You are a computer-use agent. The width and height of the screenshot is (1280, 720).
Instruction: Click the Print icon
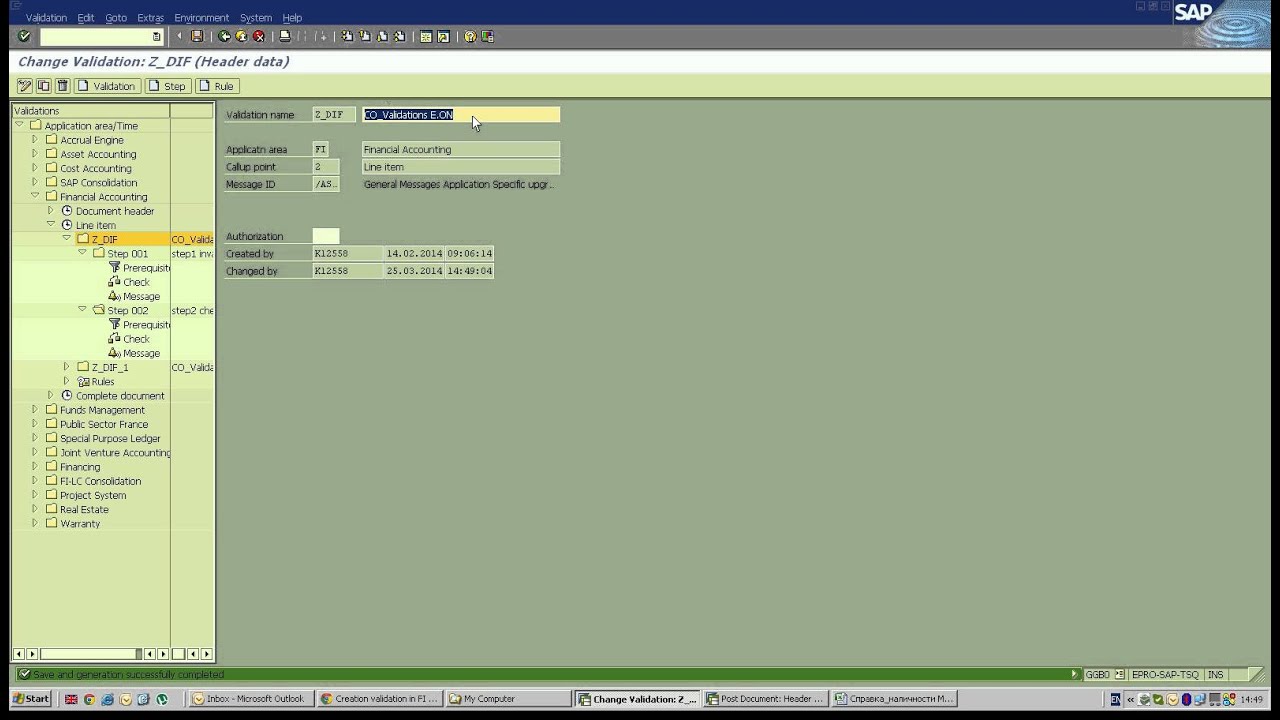[285, 36]
